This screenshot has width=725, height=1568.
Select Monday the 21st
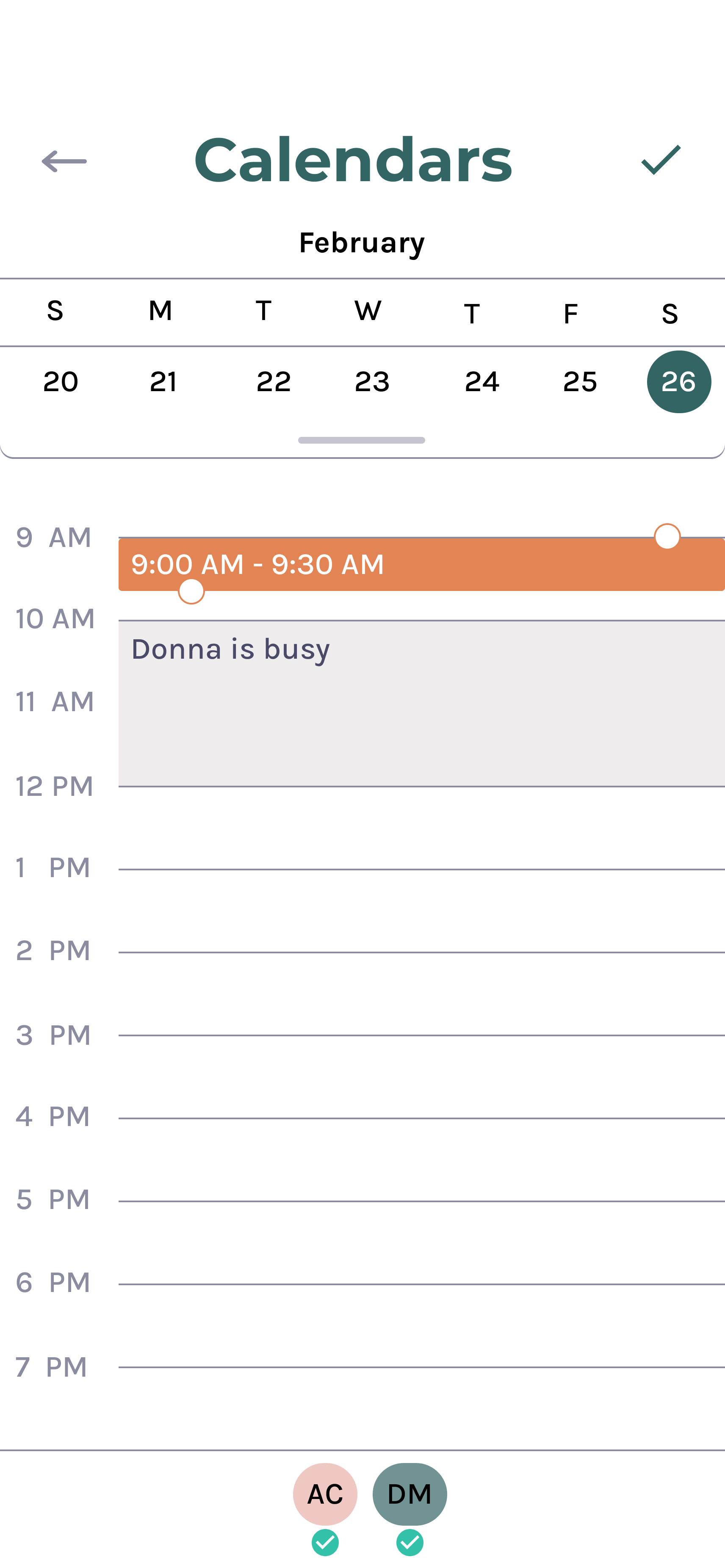point(163,382)
